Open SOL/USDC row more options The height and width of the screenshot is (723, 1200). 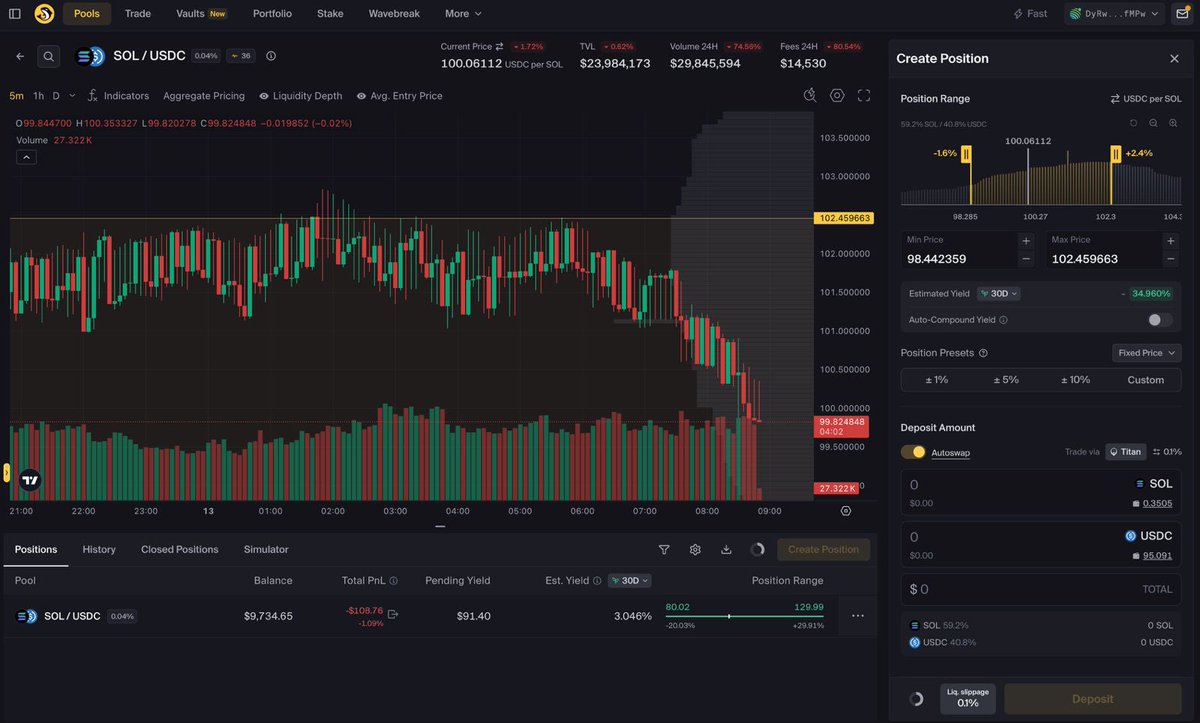pyautogui.click(x=857, y=616)
